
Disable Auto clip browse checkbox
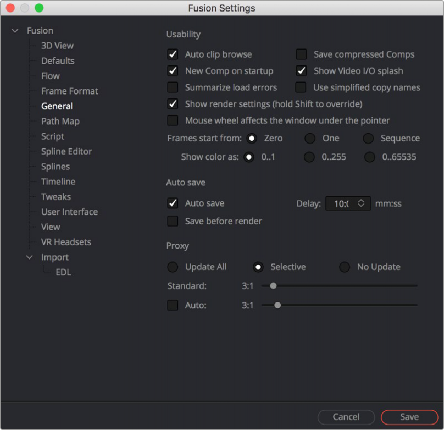[x=173, y=54]
